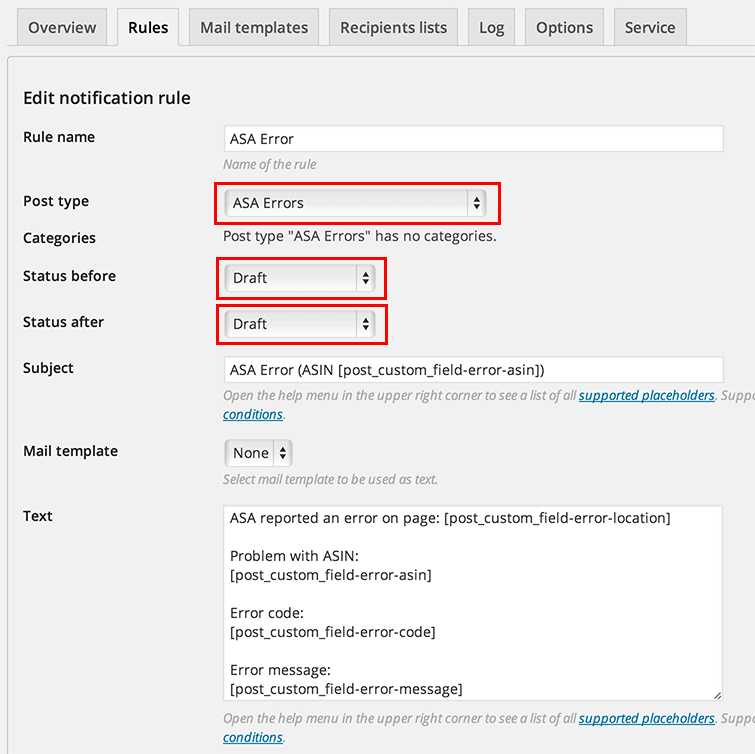Click the 'Rule name' label

click(x=59, y=137)
